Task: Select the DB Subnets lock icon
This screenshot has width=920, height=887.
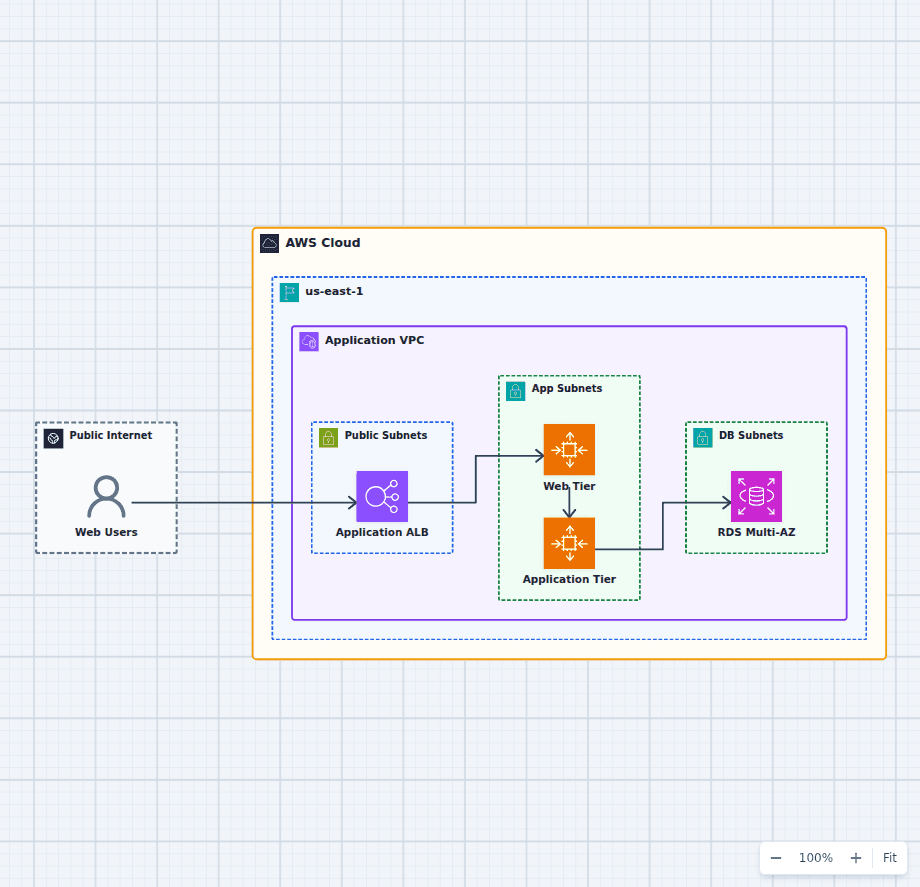Action: (x=703, y=438)
